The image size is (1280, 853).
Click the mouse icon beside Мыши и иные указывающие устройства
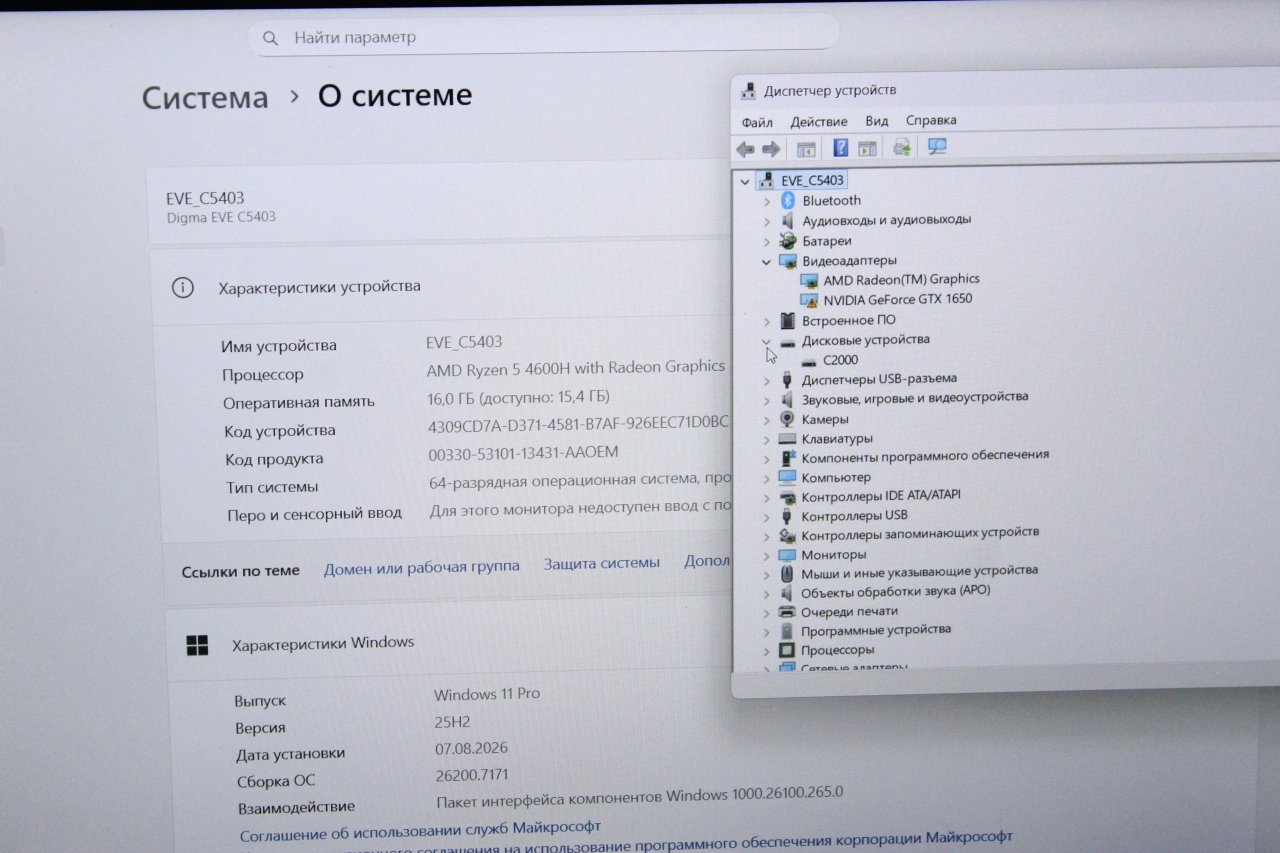[786, 574]
